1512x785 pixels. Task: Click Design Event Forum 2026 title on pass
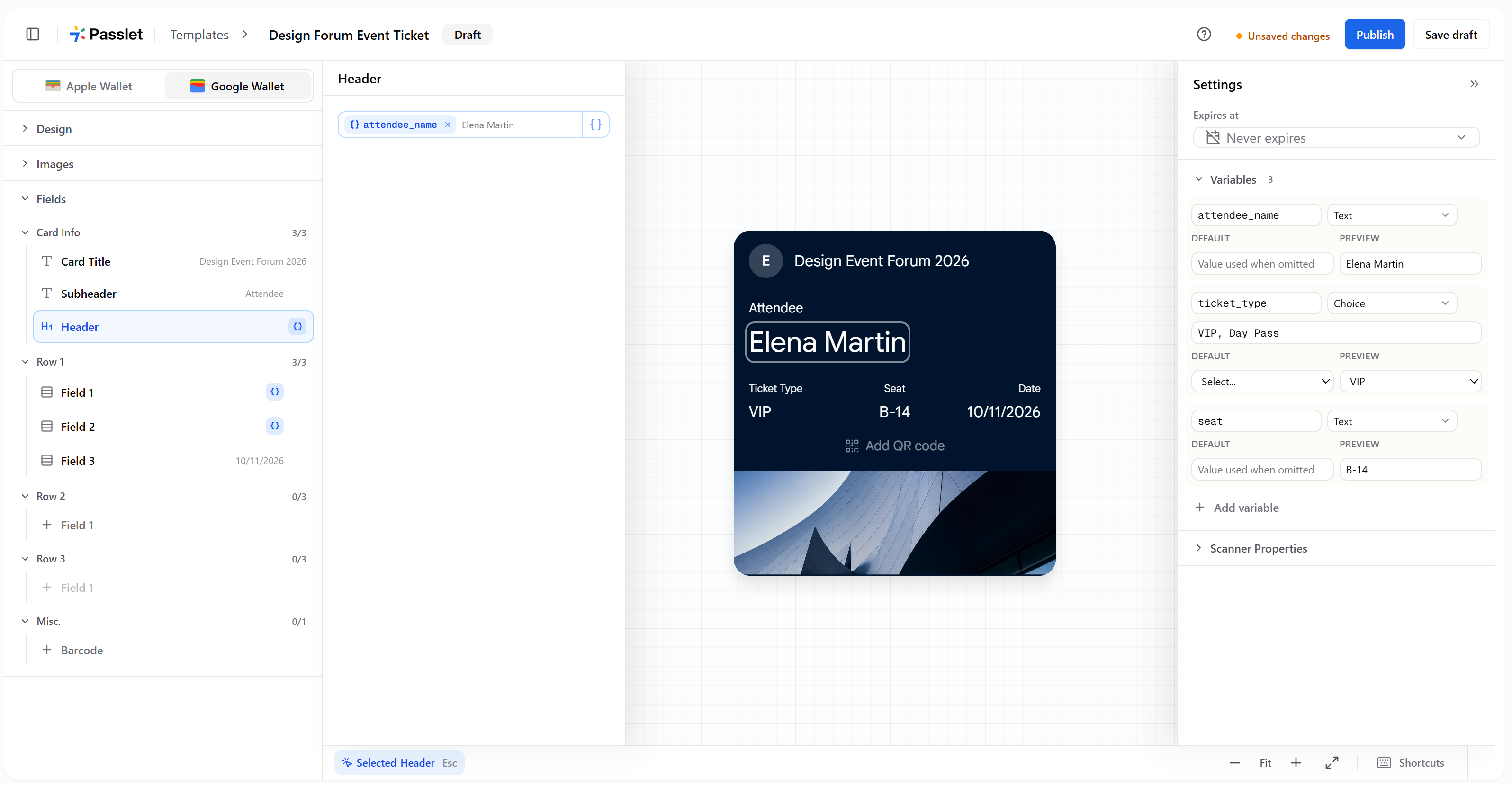point(882,260)
